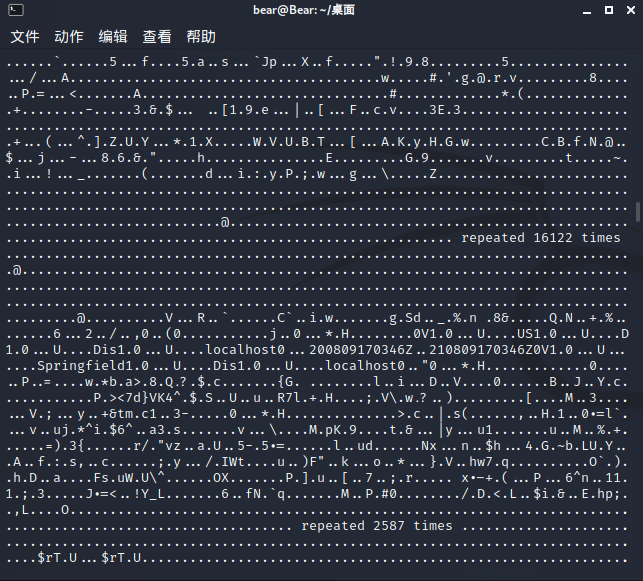The width and height of the screenshot is (643, 581).
Task: Click the text "repeated 2587 times"
Action: pyautogui.click(x=377, y=526)
